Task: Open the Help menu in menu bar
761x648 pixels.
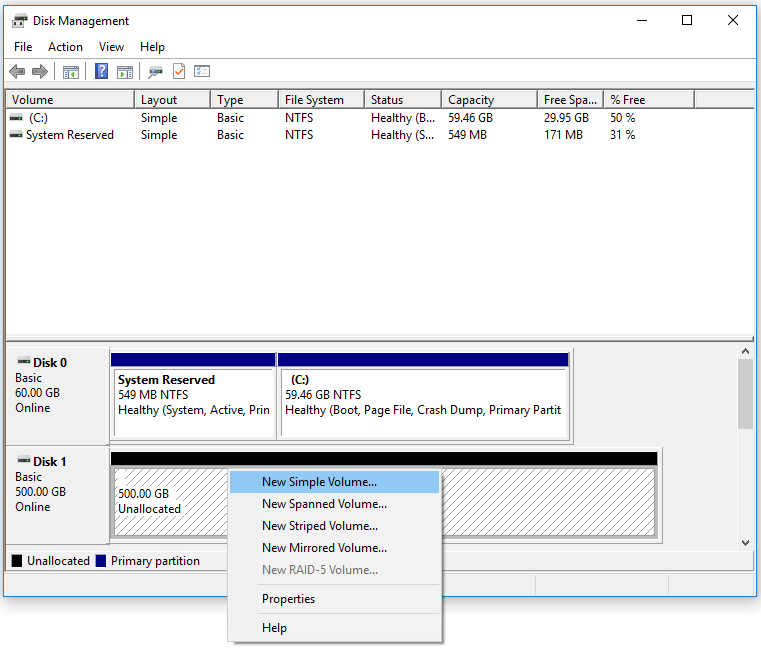Action: click(152, 47)
